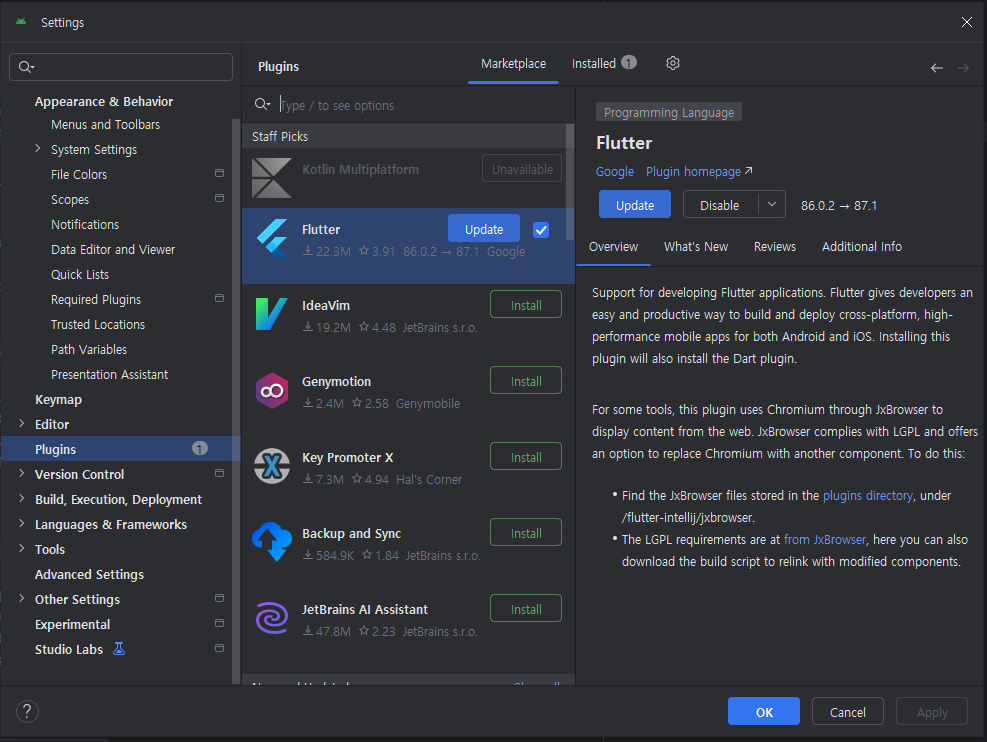Viewport: 987px width, 742px height.
Task: Click the Android Studio logo in title bar
Action: [21, 21]
